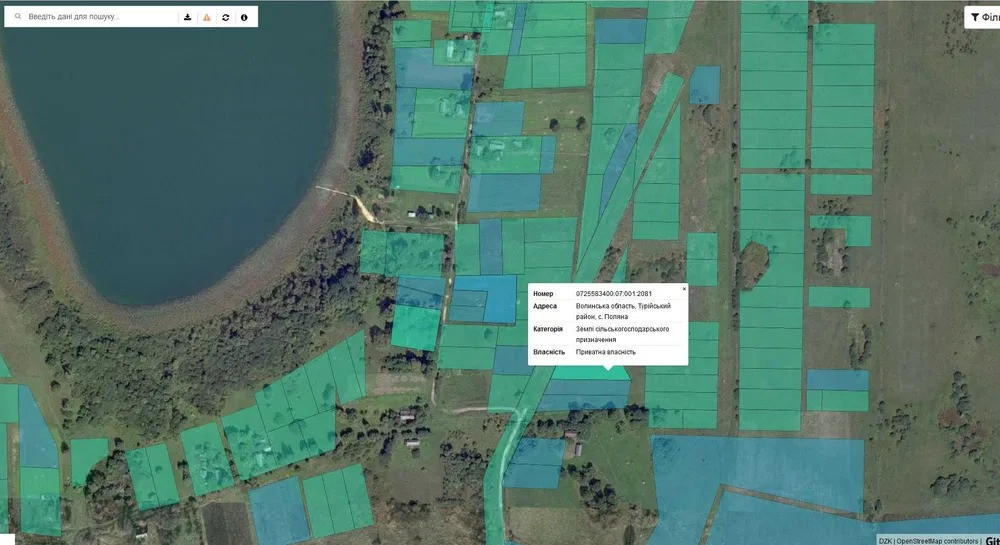Open the OpenStreetMap contributors link
Image resolution: width=1000 pixels, height=545 pixels.
[x=937, y=540]
